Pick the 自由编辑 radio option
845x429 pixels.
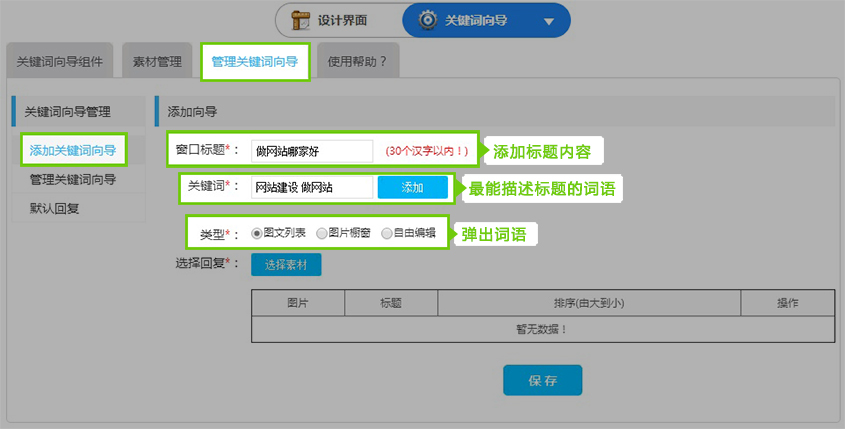click(386, 233)
